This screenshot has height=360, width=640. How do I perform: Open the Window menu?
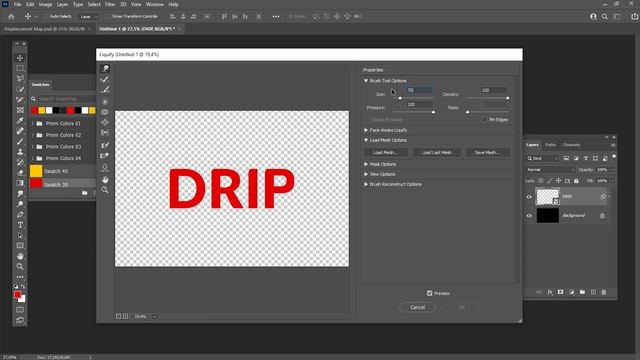click(155, 4)
